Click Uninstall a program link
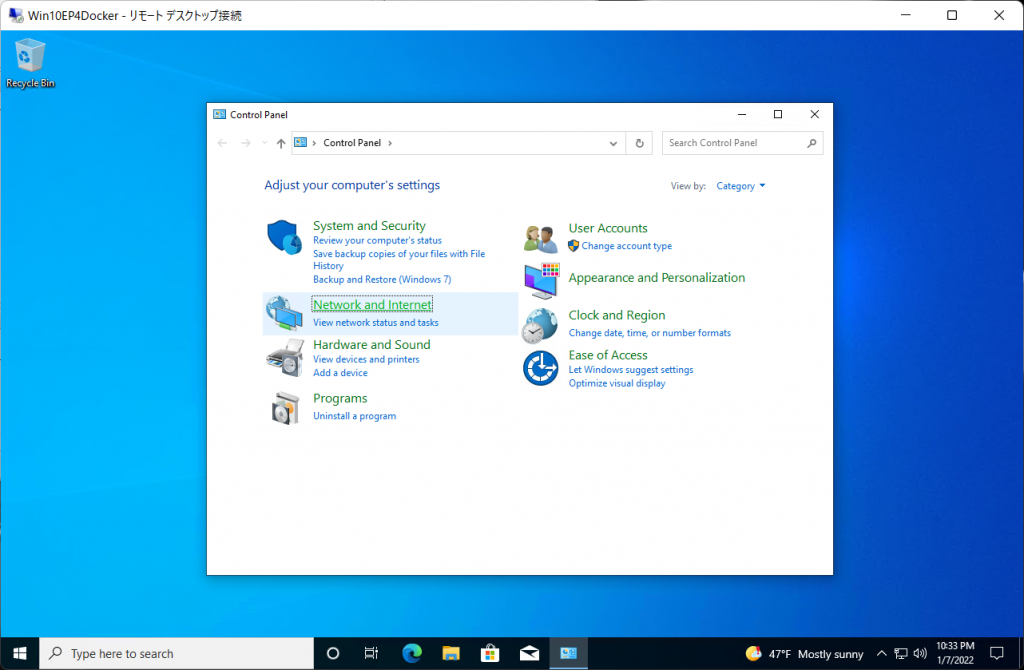 pos(354,416)
